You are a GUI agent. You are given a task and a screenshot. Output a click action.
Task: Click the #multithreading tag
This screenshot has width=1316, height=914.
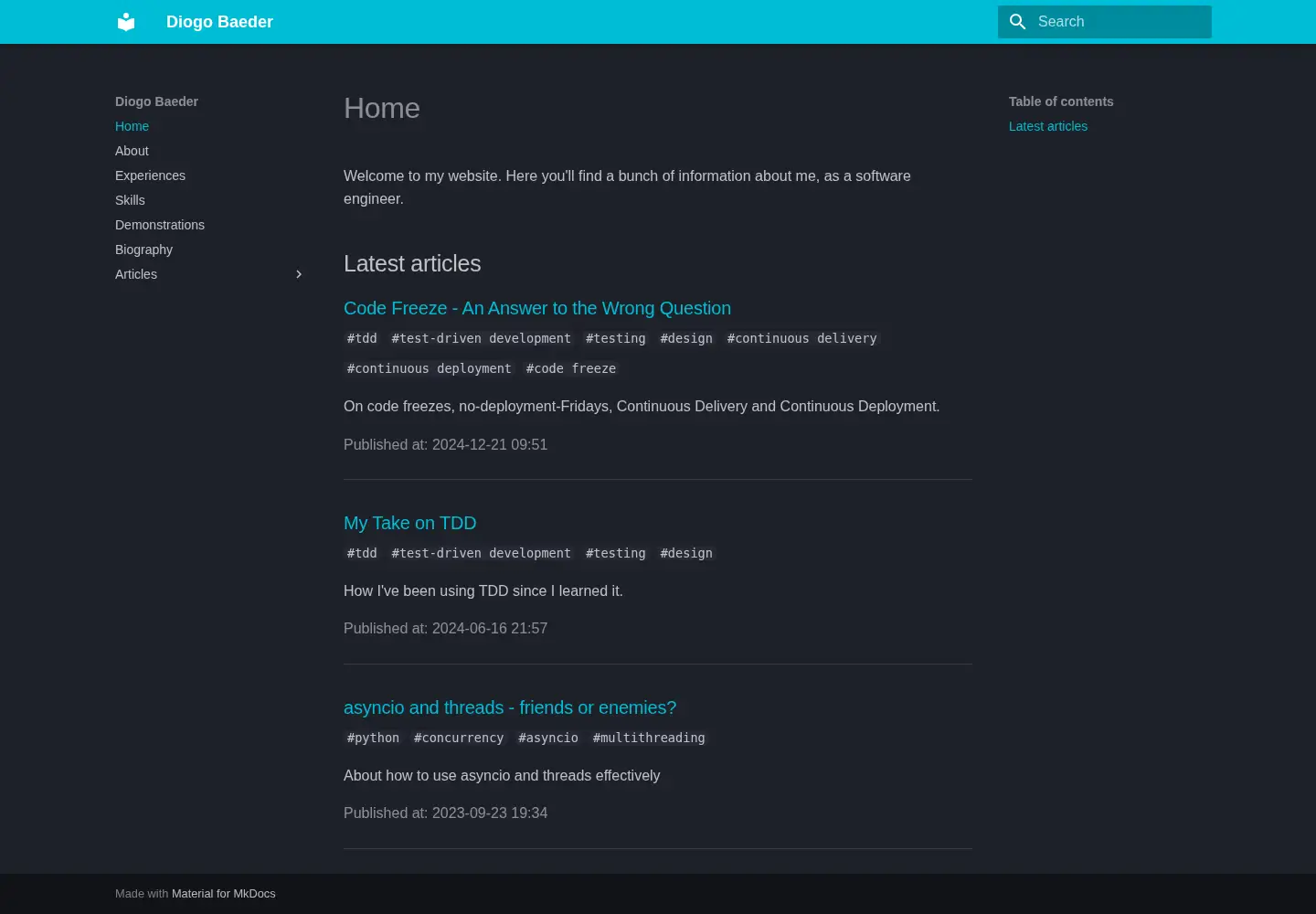(x=649, y=738)
